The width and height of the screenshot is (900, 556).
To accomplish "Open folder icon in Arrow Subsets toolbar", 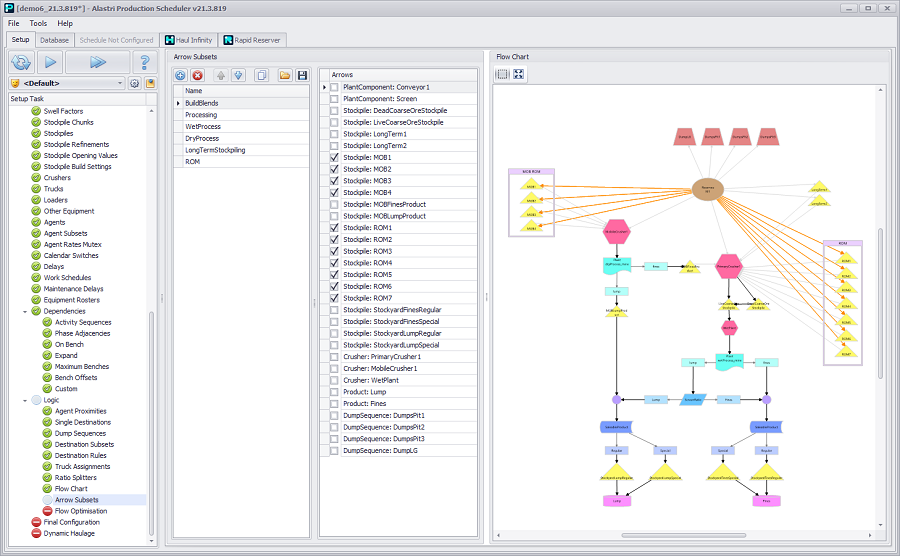I will (285, 75).
